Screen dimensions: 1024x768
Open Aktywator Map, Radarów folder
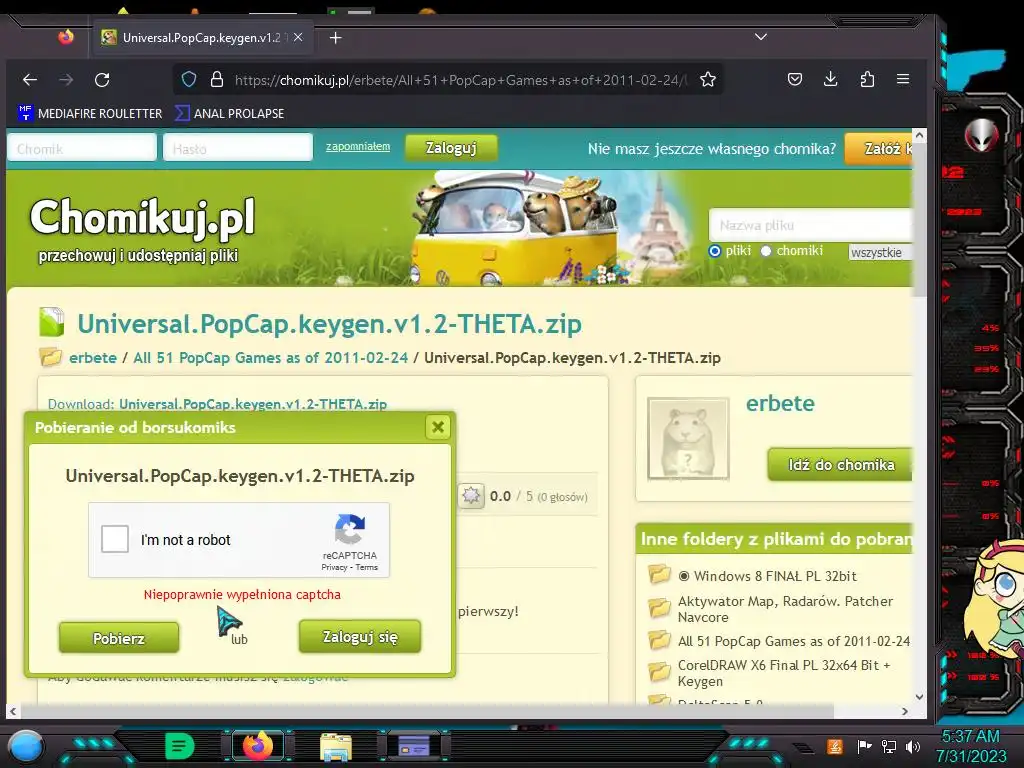pos(785,609)
